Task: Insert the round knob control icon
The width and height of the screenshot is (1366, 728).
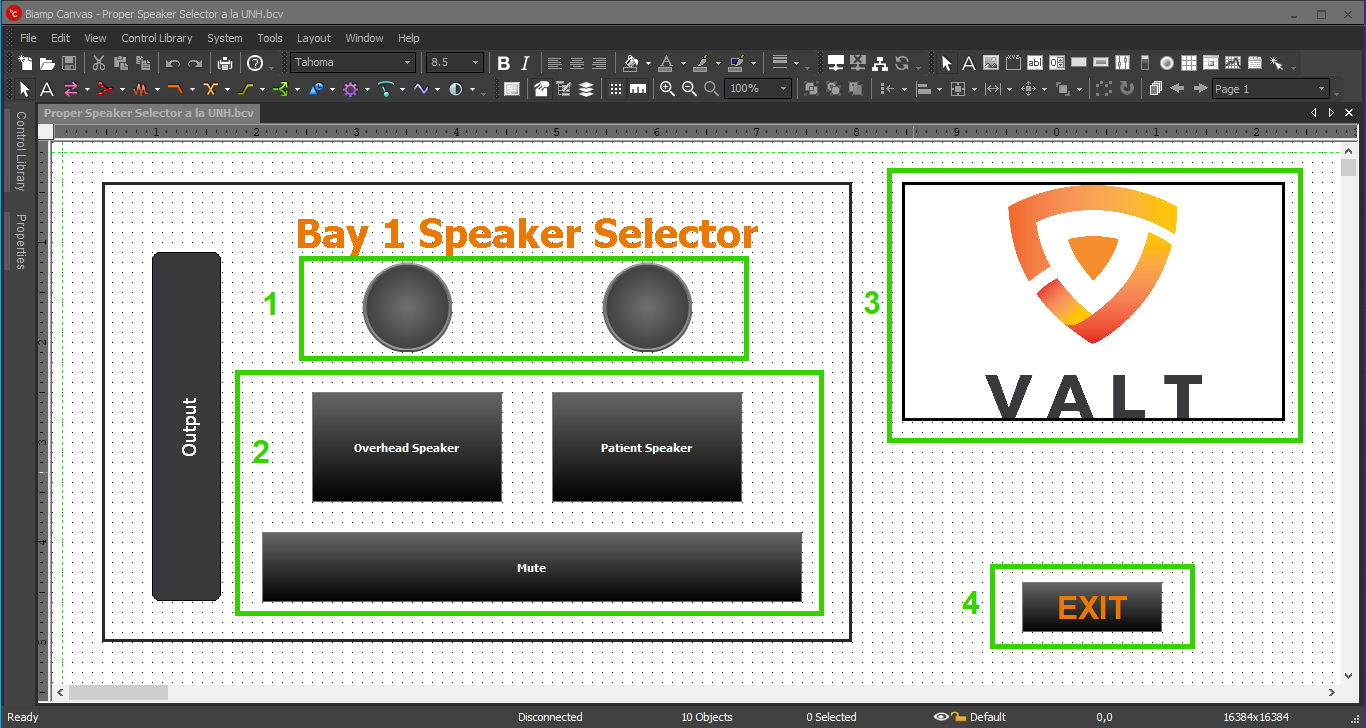Action: (1166, 63)
